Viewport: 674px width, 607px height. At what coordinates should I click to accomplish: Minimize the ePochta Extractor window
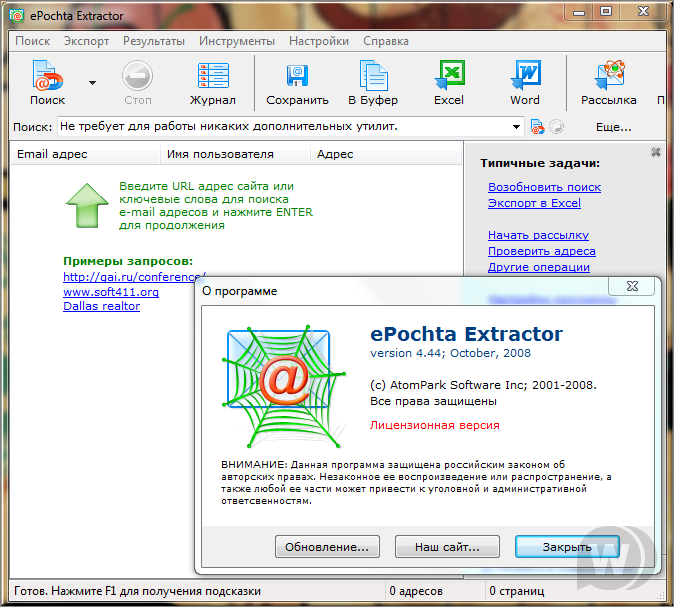point(579,12)
